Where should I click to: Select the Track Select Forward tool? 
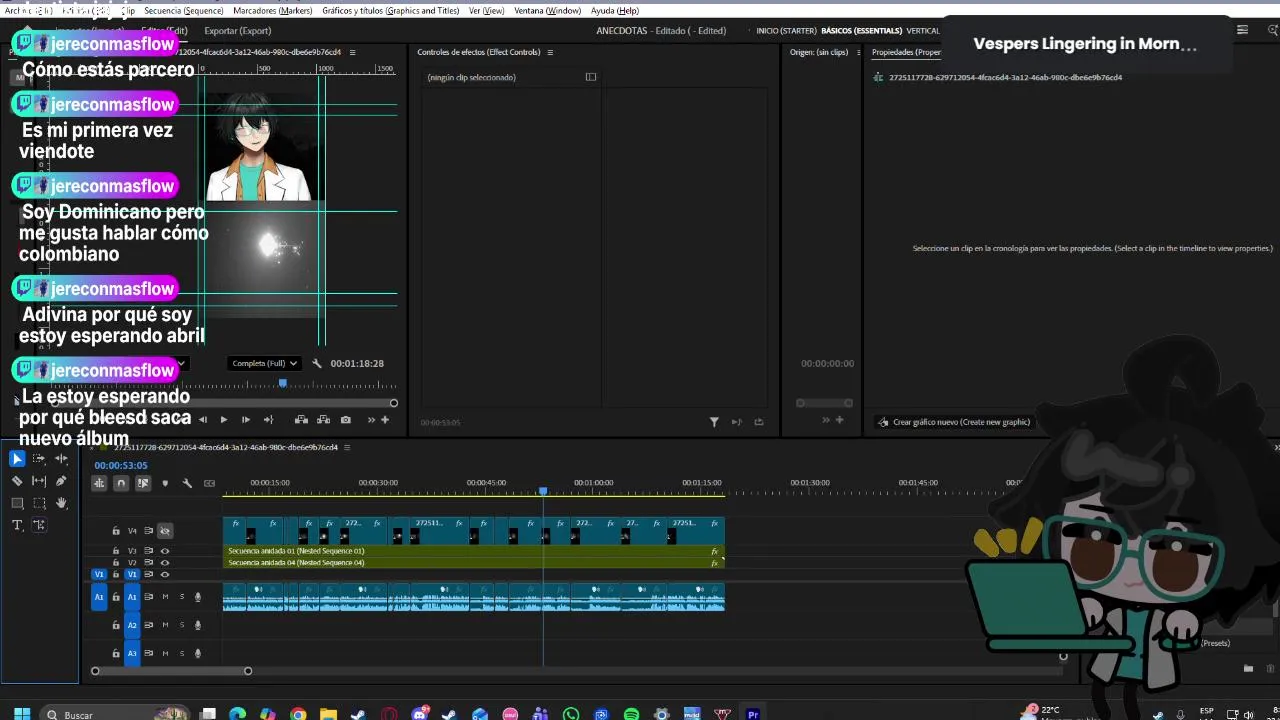pos(39,459)
